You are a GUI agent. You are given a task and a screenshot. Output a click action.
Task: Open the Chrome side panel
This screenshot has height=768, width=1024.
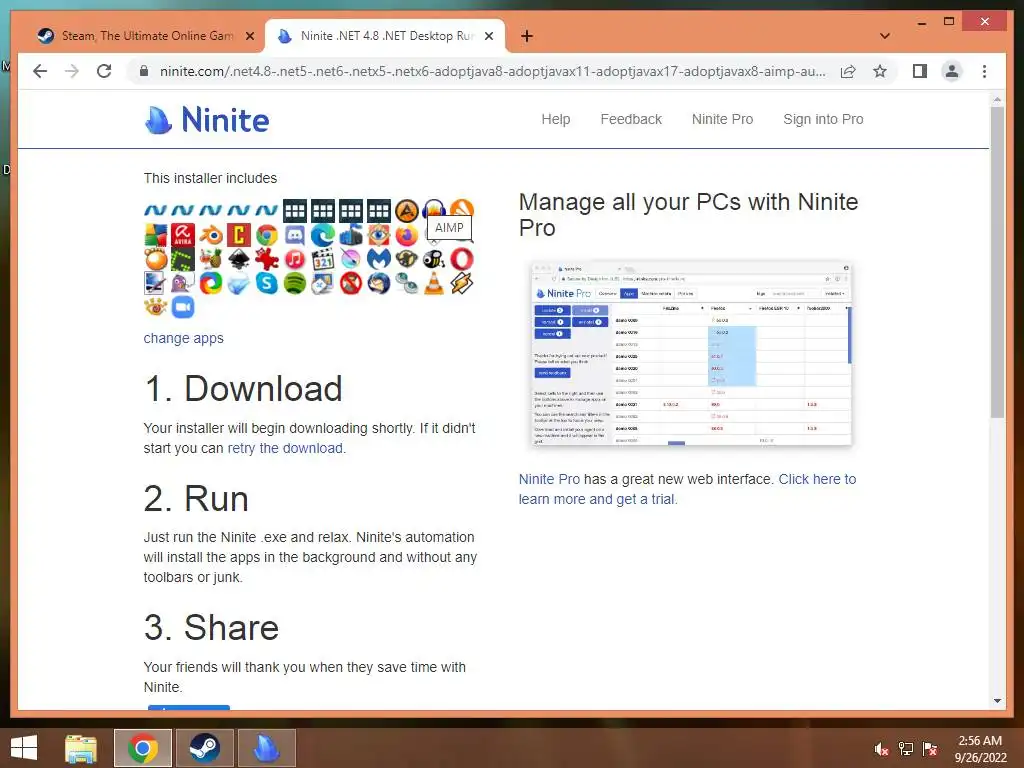point(920,71)
